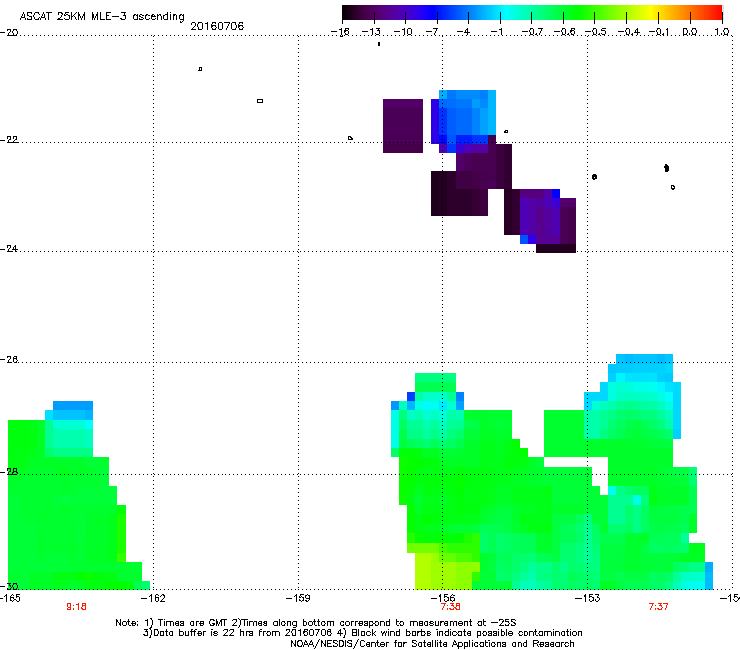
Task: Click the -0.1 color bar label
Action: click(x=659, y=32)
